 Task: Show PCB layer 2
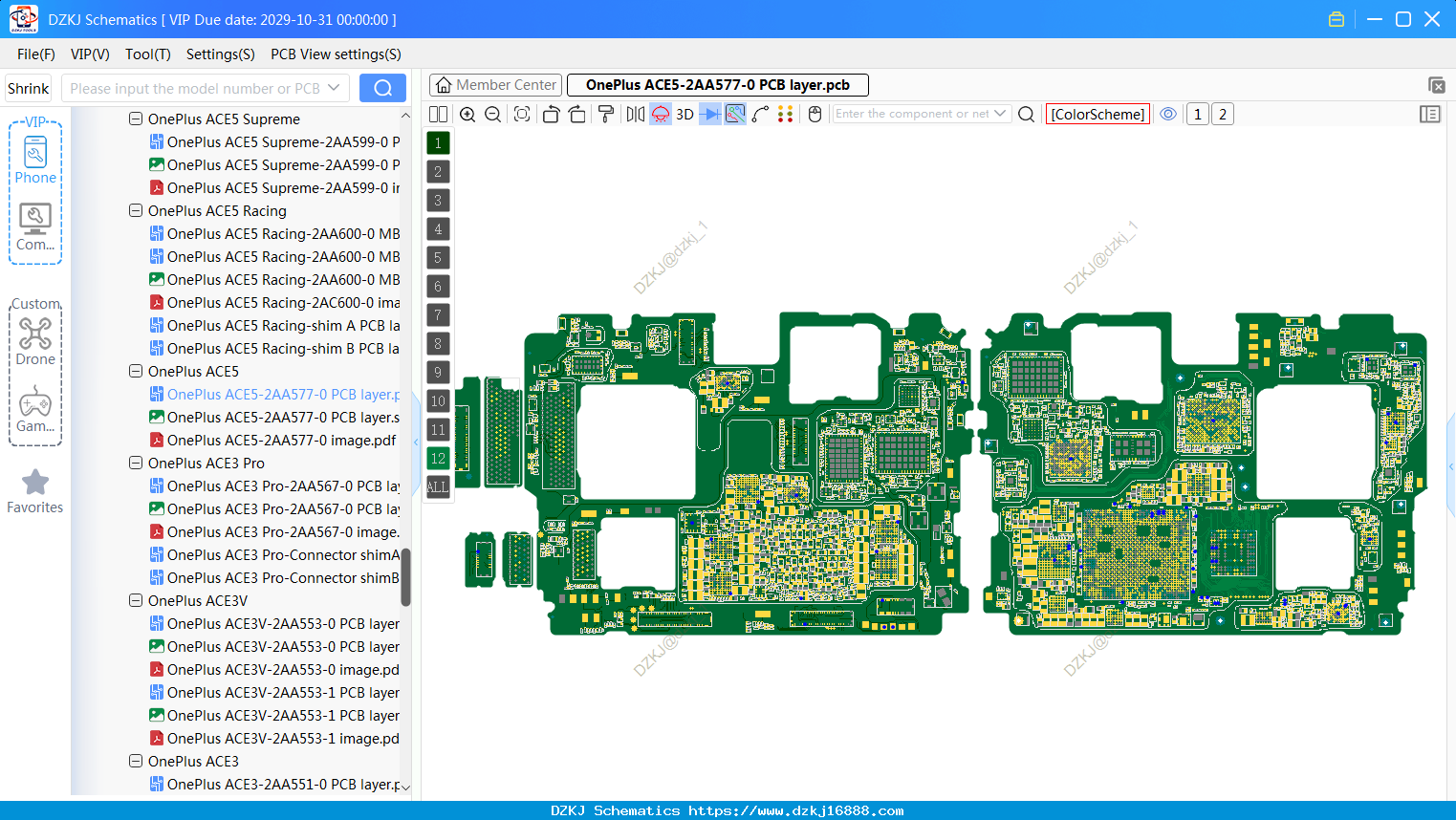click(x=438, y=171)
